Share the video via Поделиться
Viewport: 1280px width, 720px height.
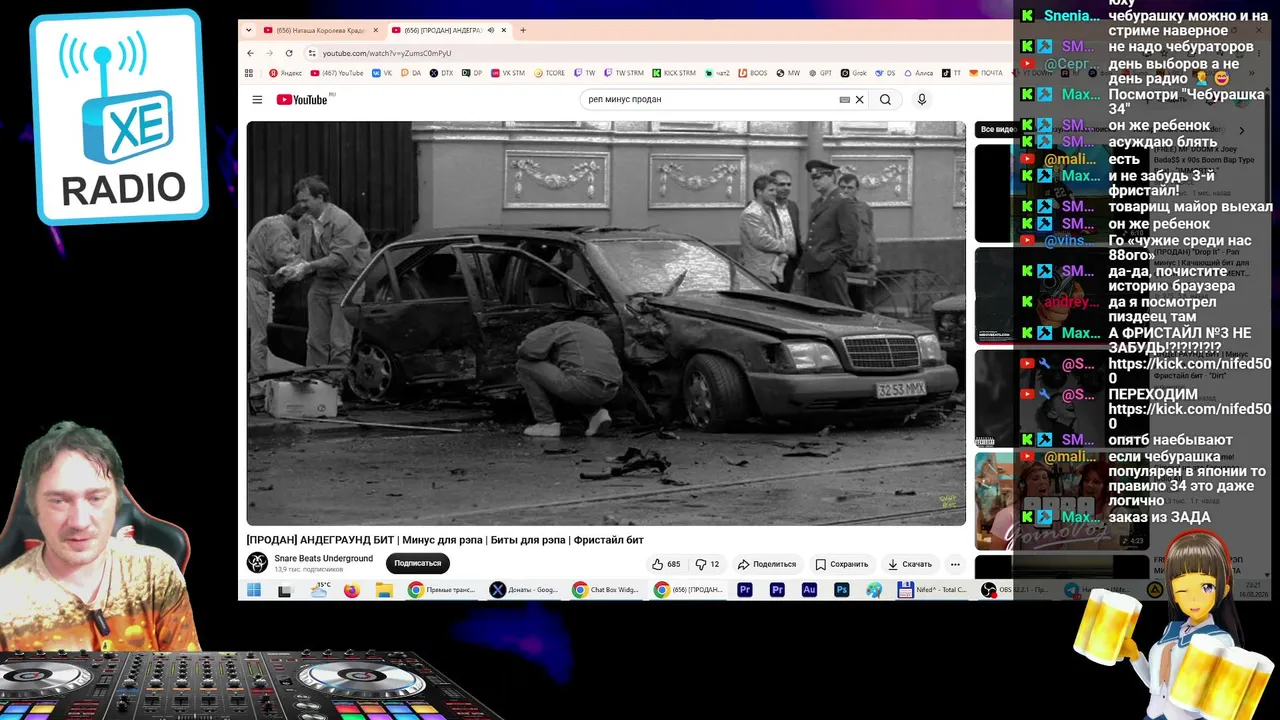pyautogui.click(x=767, y=564)
